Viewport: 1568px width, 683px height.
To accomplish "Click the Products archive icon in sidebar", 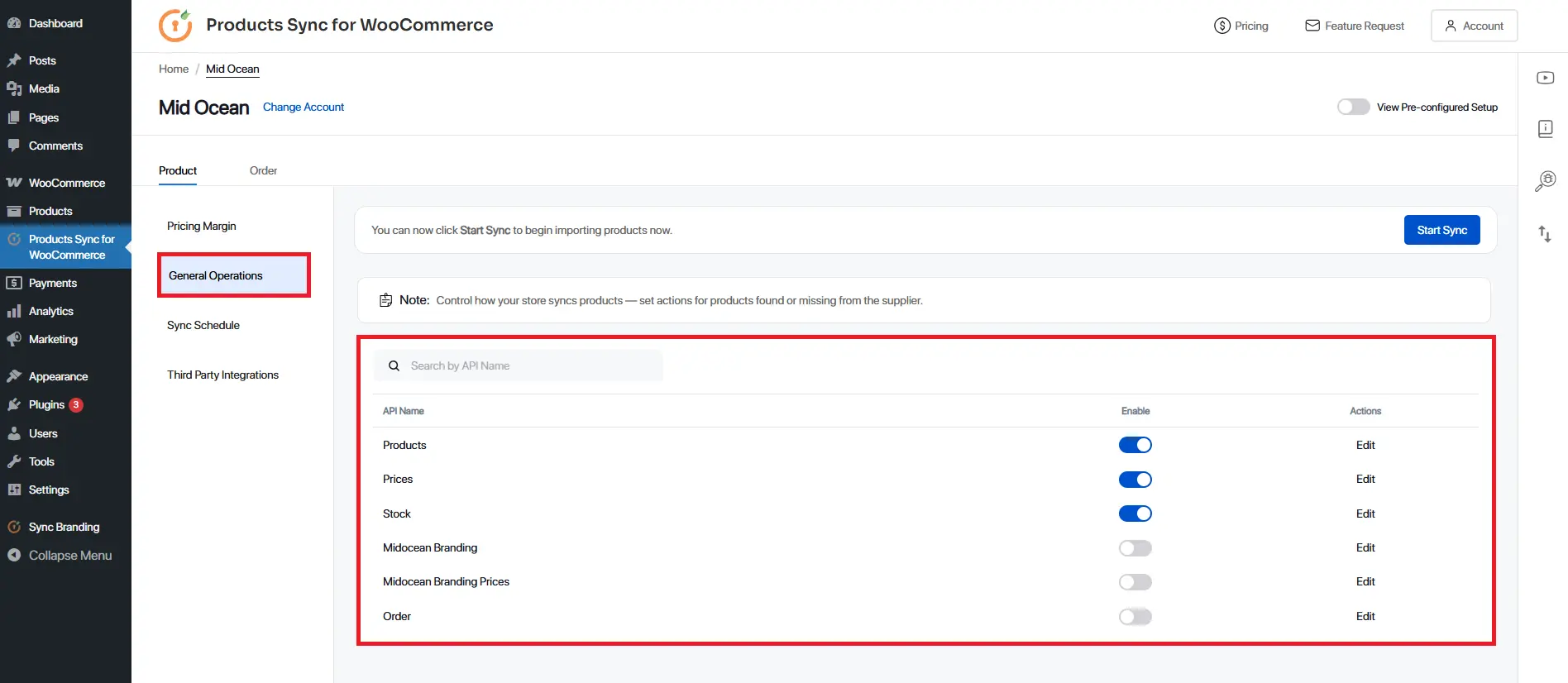I will tap(14, 211).
